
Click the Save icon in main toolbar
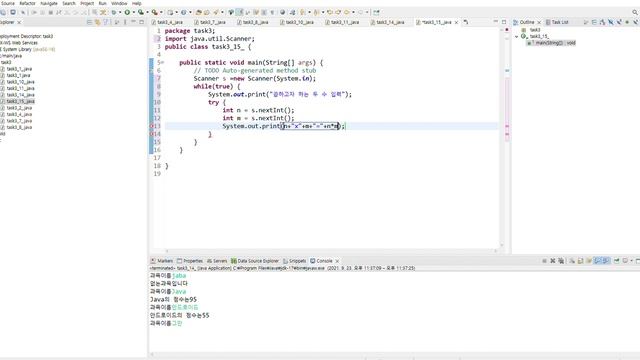click(4, 12)
